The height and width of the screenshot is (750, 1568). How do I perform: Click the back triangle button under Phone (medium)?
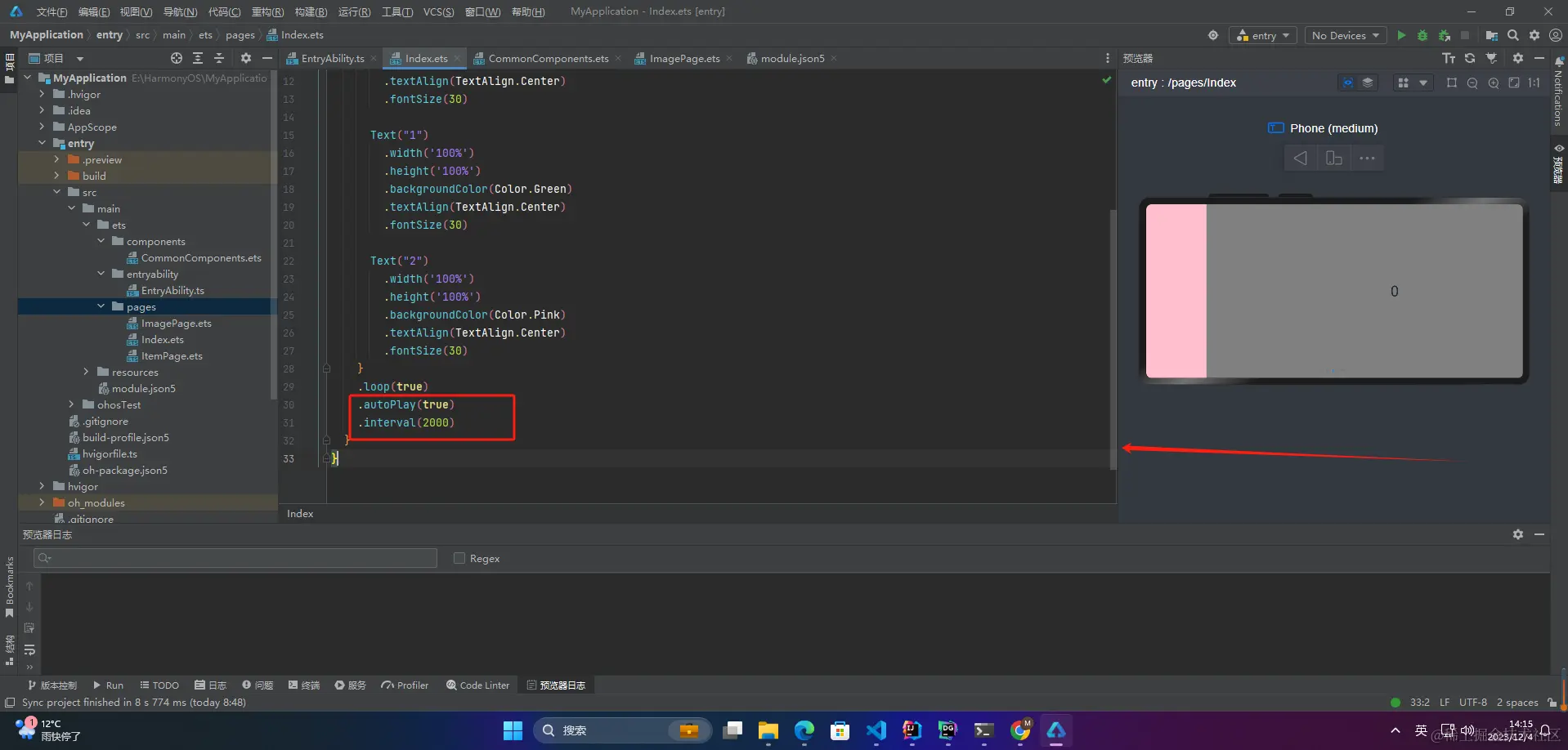coord(1300,158)
